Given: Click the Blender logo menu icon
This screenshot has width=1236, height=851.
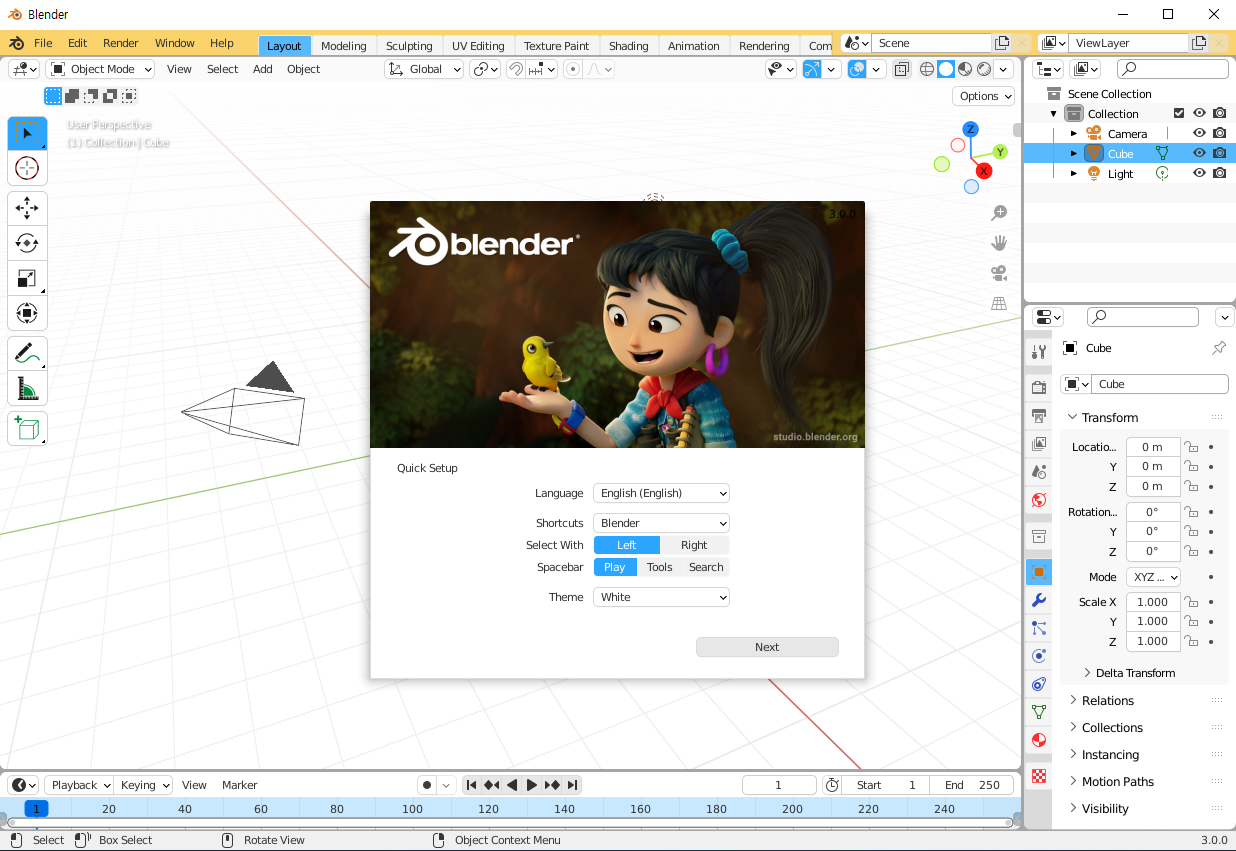Looking at the screenshot, I should pos(16,44).
